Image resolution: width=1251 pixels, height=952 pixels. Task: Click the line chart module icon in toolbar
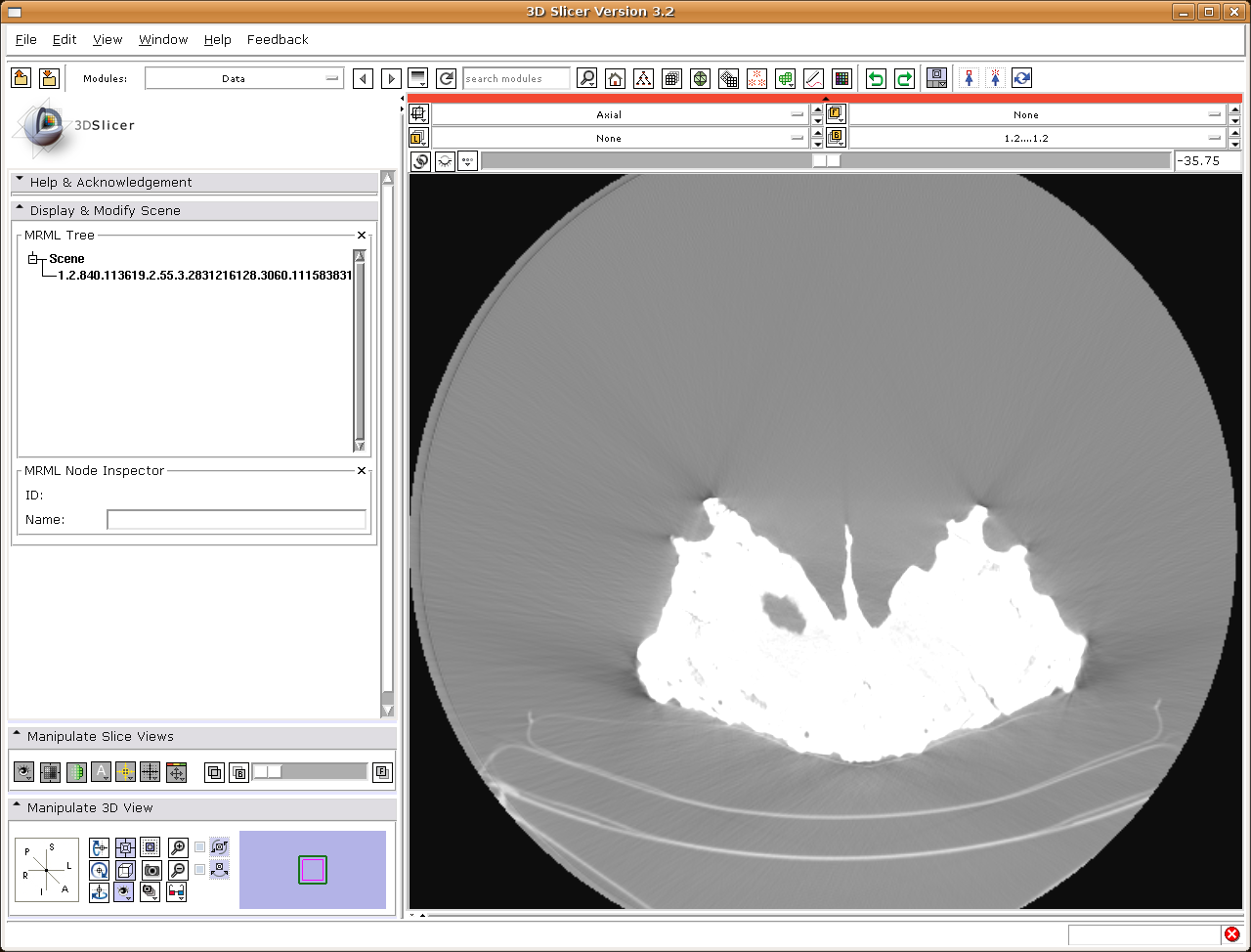[813, 78]
